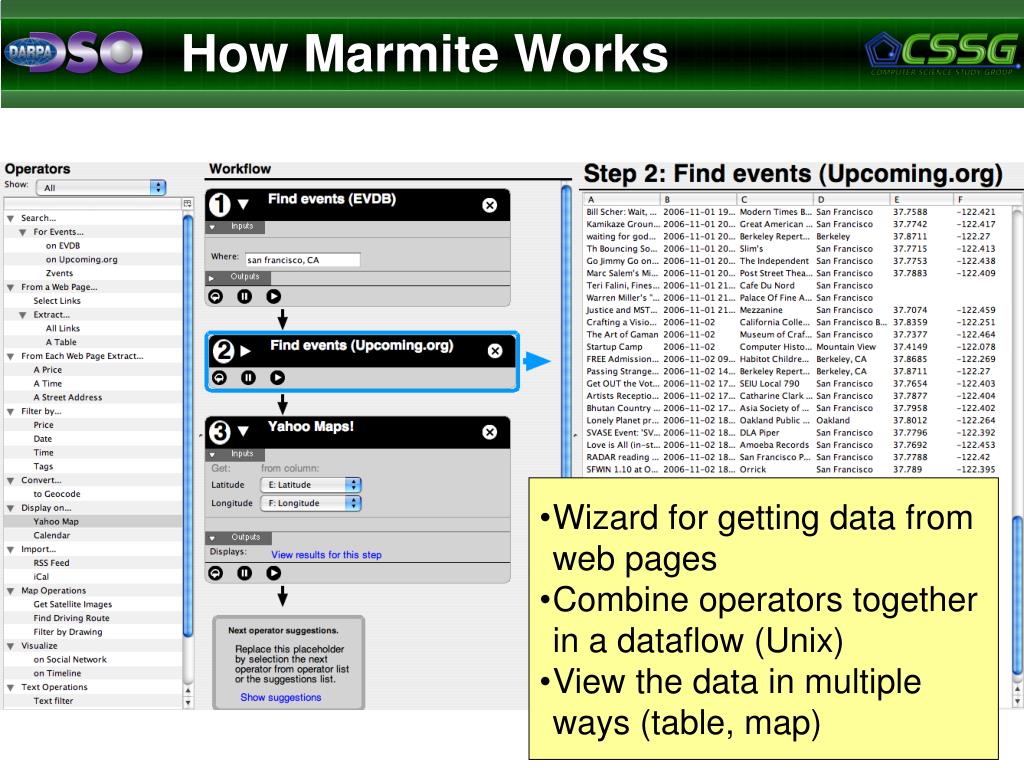Select the to Geocode operator

[x=57, y=494]
